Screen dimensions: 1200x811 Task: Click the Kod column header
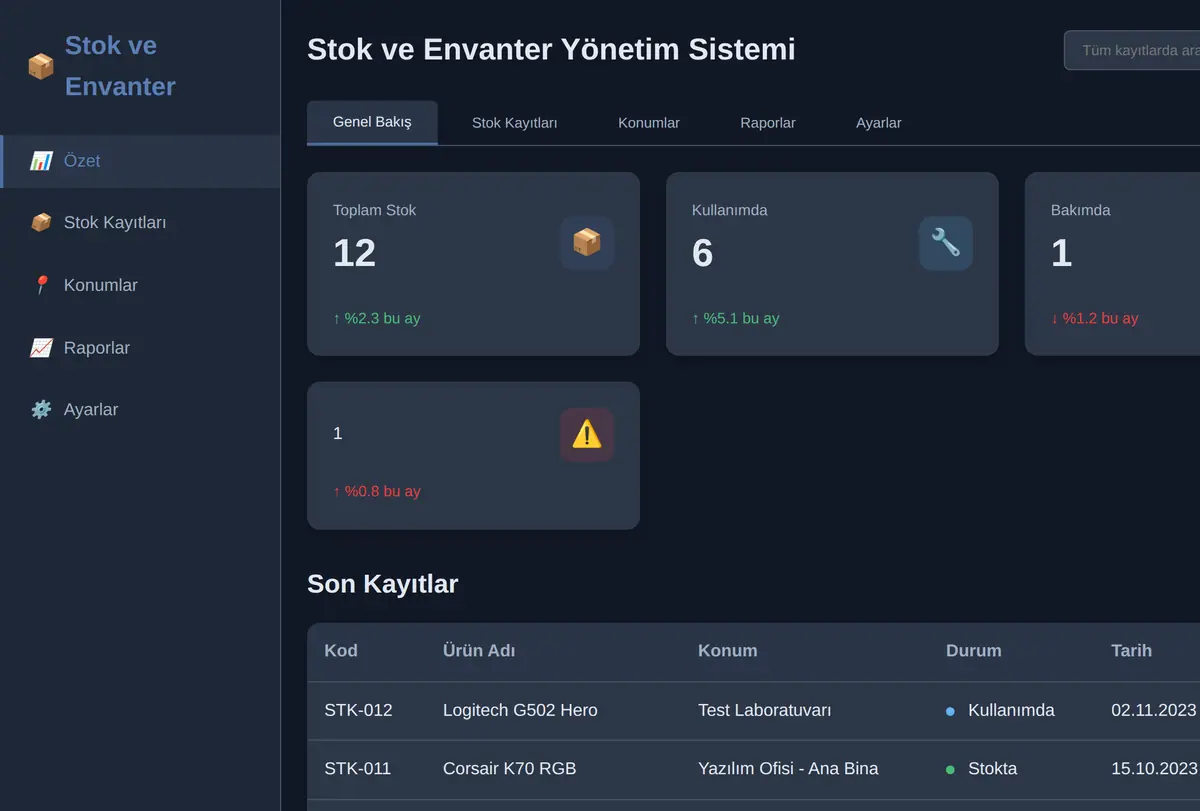[341, 651]
